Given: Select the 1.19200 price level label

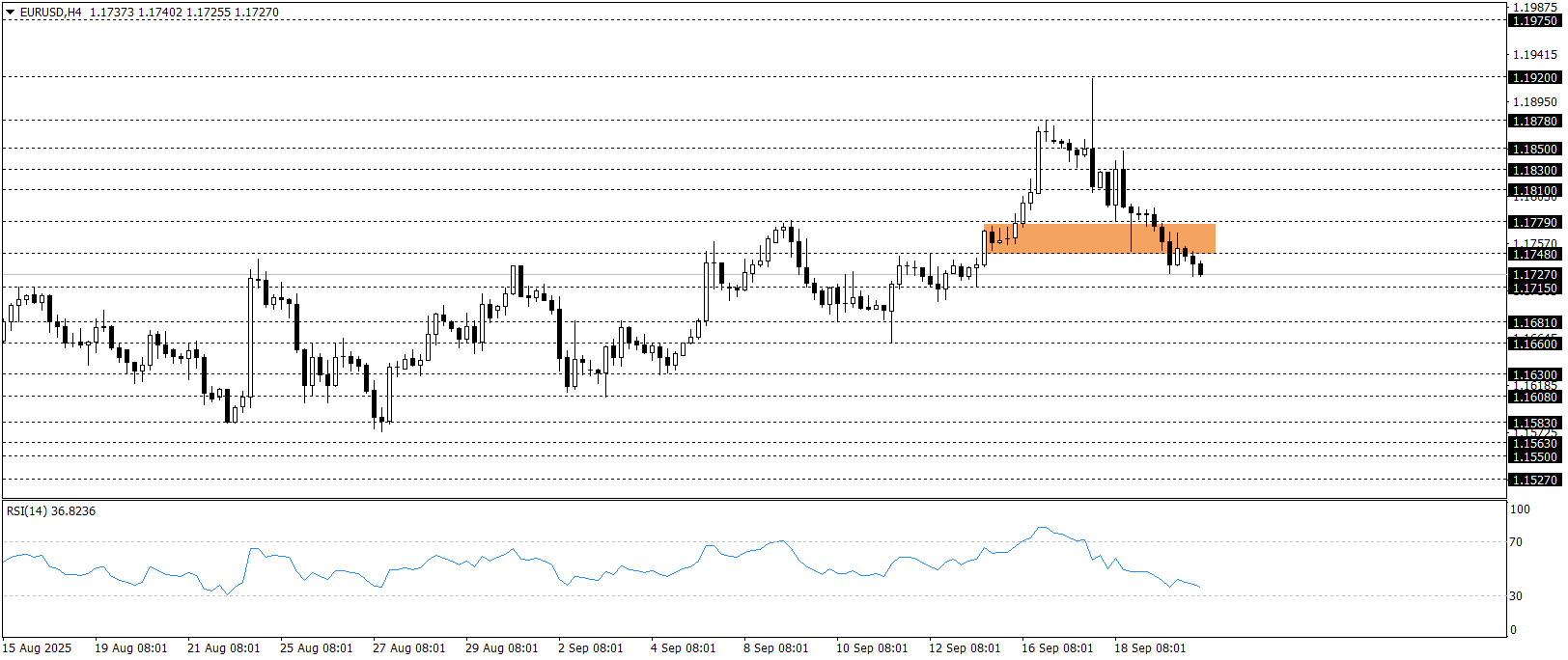Looking at the screenshot, I should pyautogui.click(x=1534, y=77).
